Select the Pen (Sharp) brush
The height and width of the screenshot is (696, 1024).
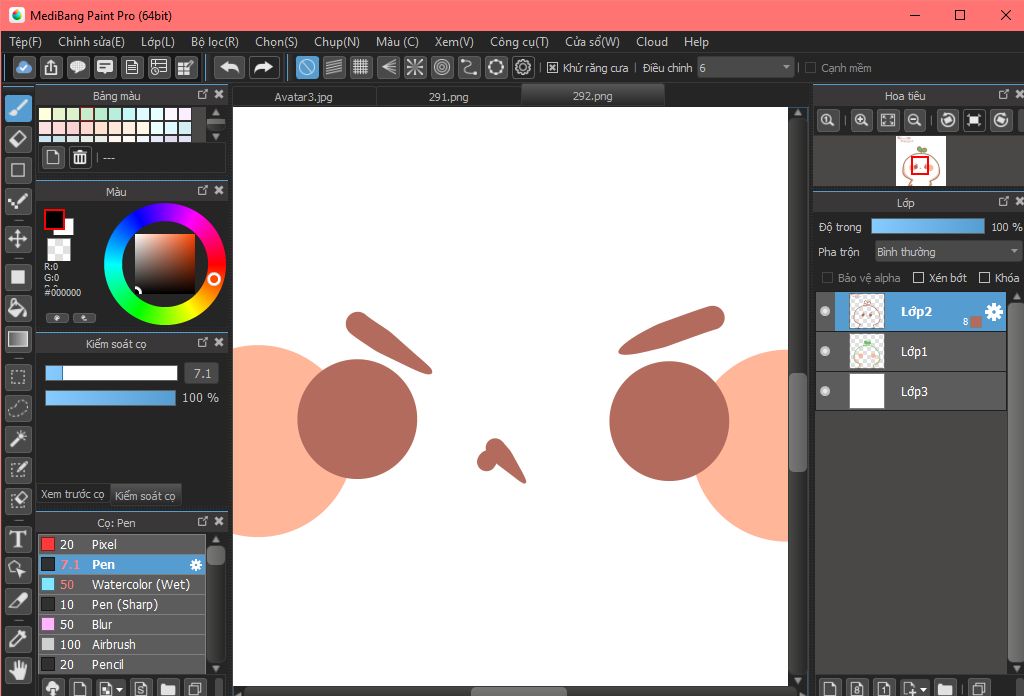coord(122,605)
